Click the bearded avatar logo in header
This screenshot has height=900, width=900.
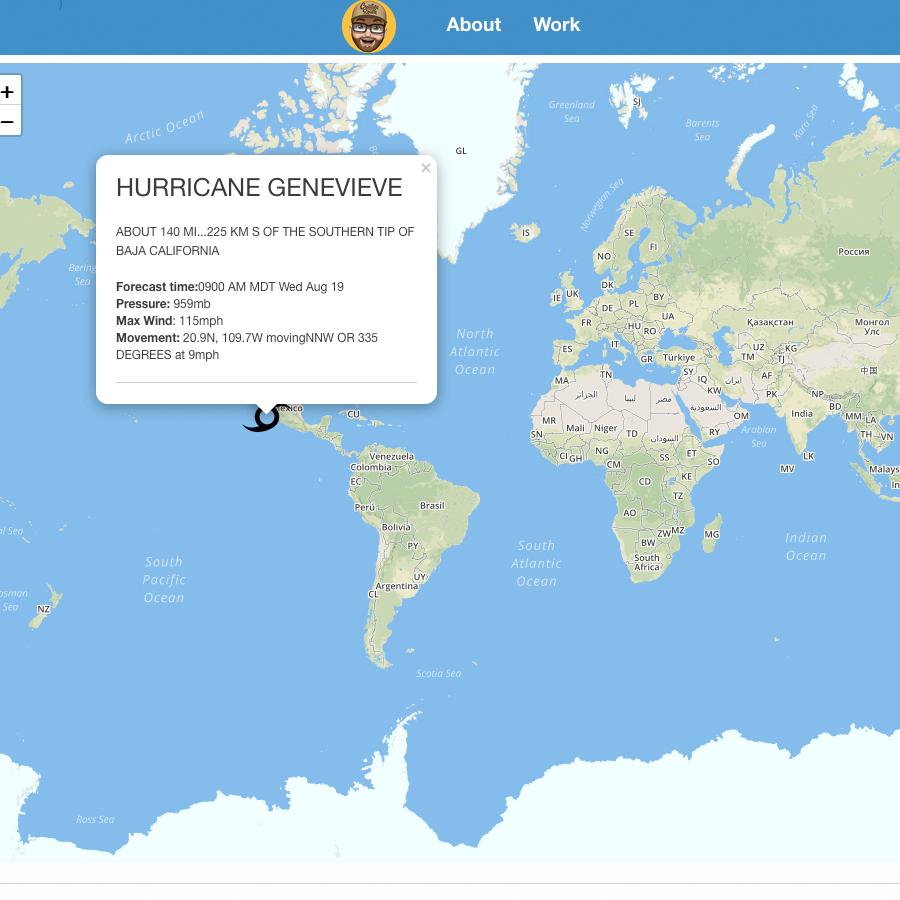[x=369, y=26]
